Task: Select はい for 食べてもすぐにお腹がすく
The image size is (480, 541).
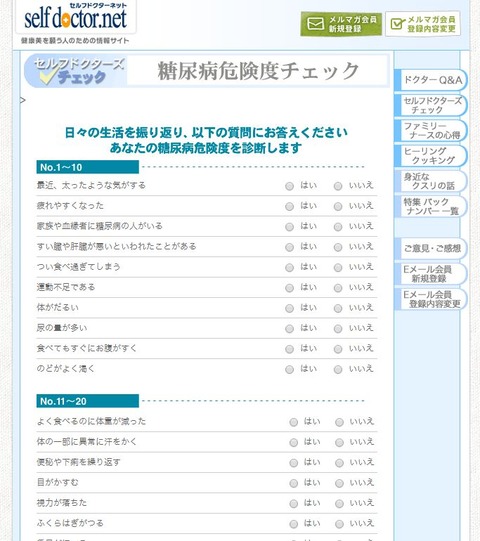Action: [289, 349]
